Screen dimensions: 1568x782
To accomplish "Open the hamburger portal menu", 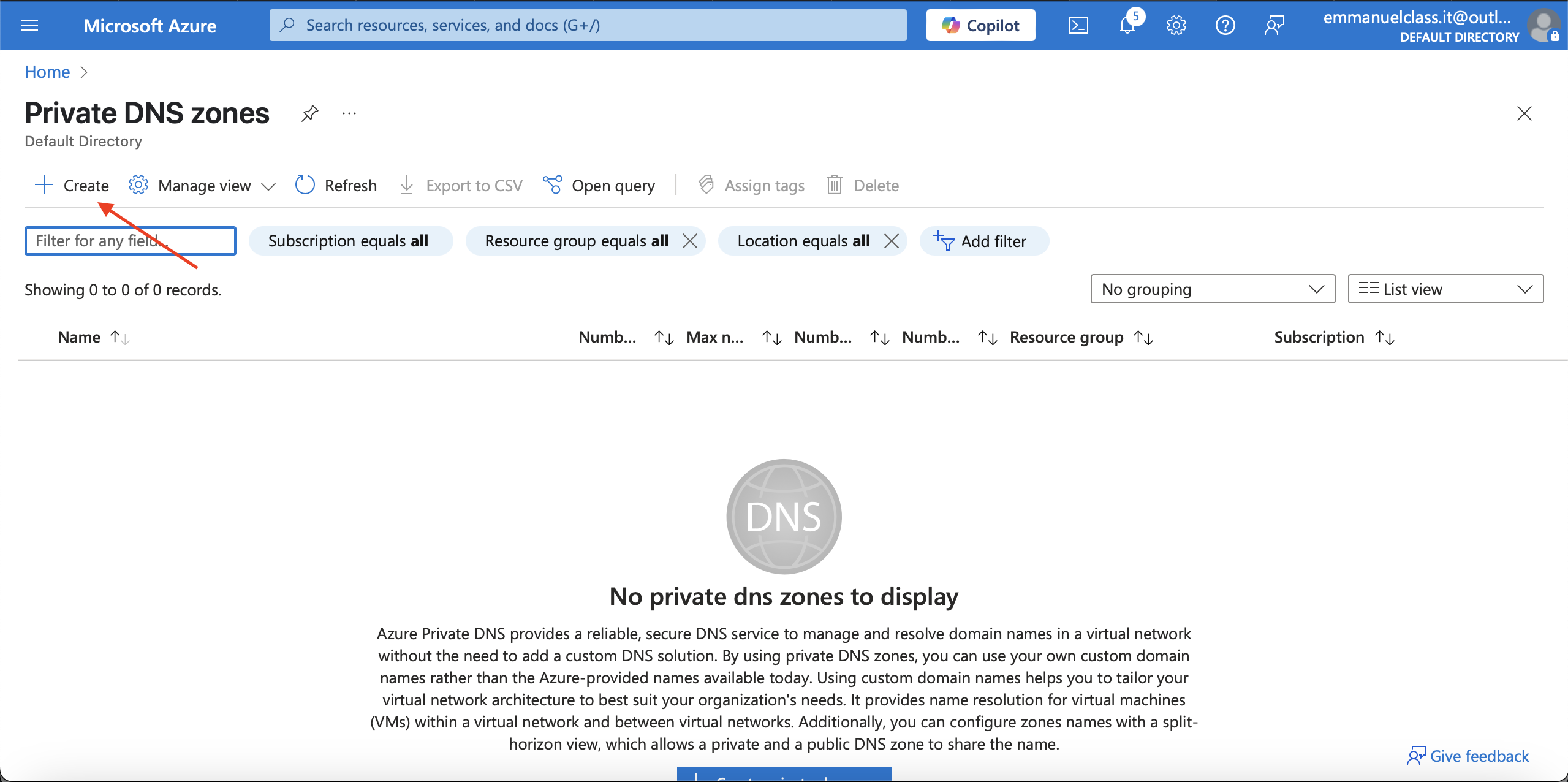I will (29, 25).
